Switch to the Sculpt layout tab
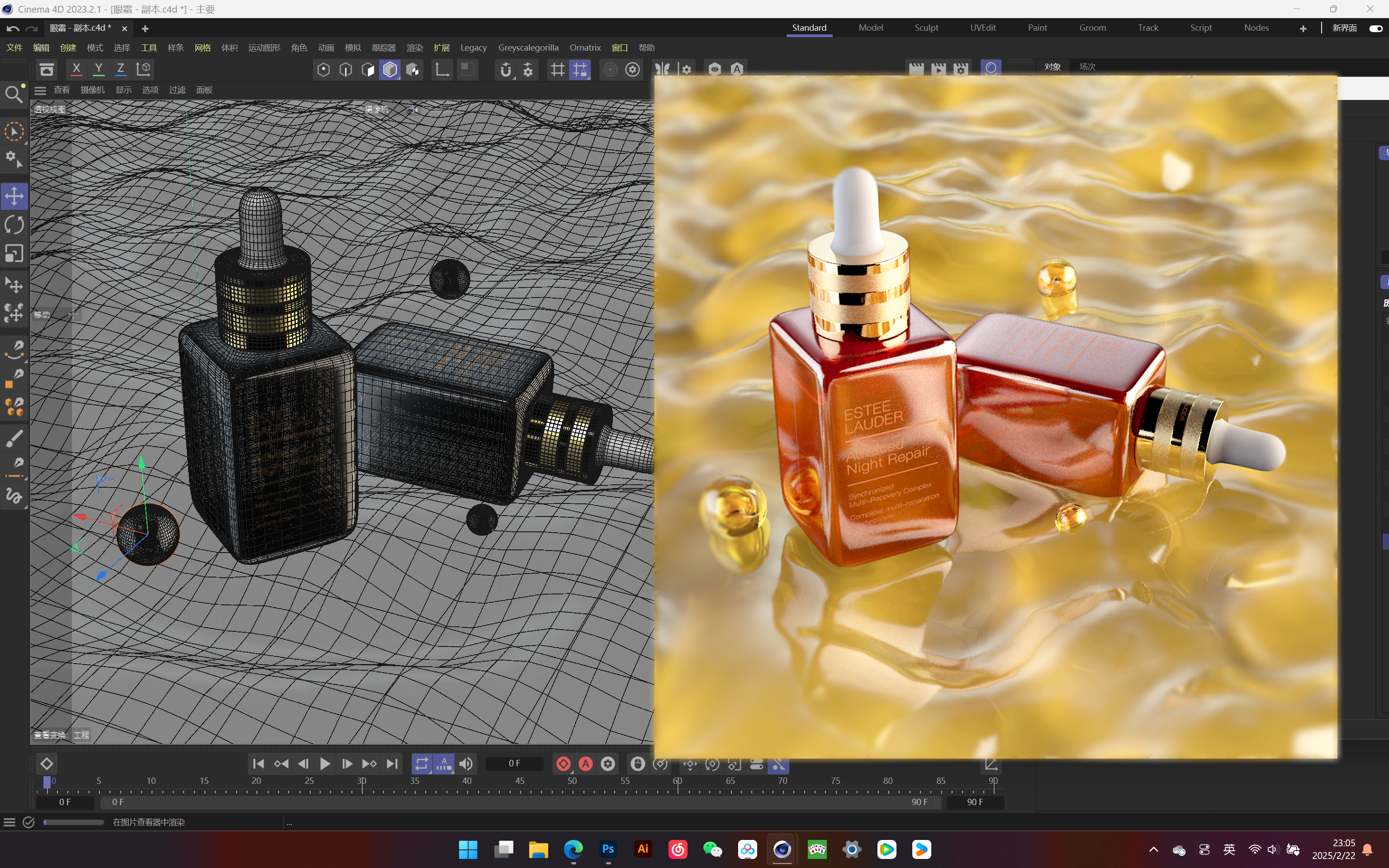The width and height of the screenshot is (1389, 868). pyautogui.click(x=926, y=27)
